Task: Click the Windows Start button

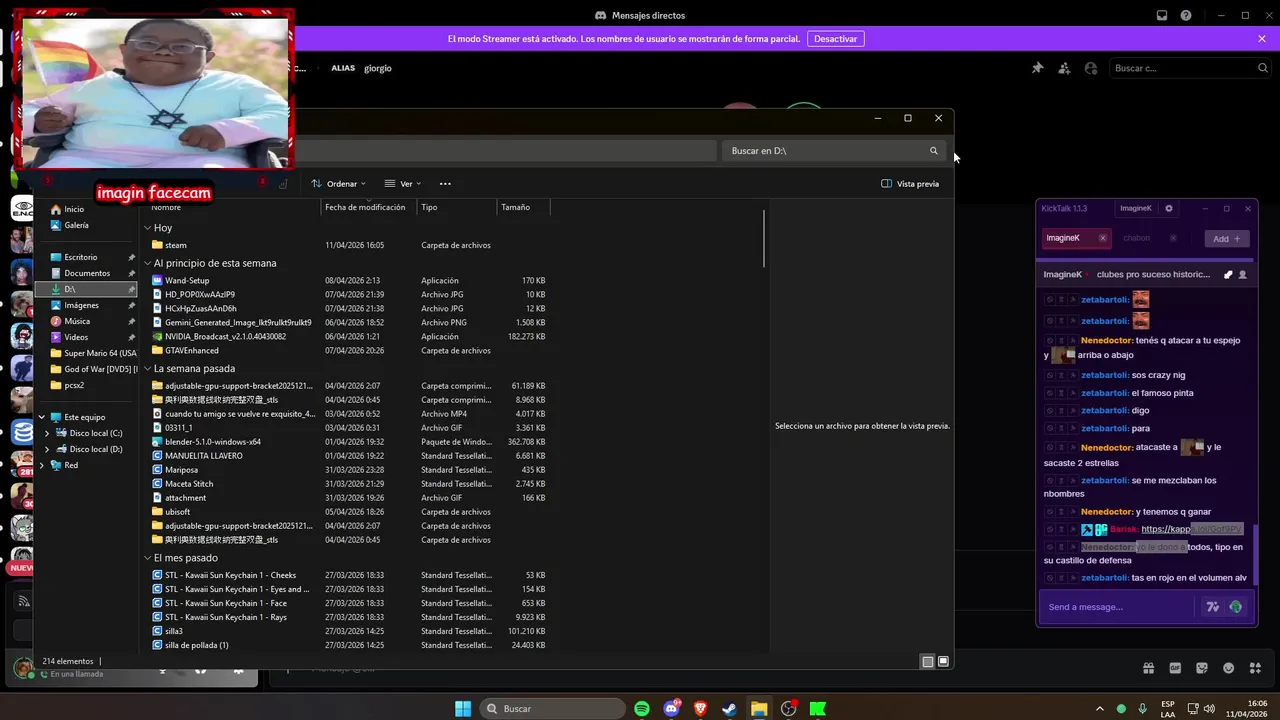Action: point(463,709)
